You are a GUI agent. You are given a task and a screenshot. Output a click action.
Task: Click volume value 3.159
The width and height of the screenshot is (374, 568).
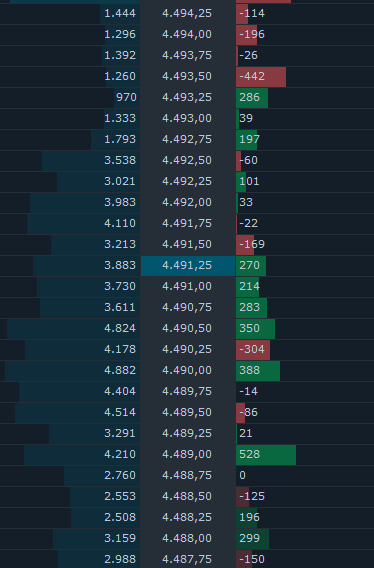[120, 539]
